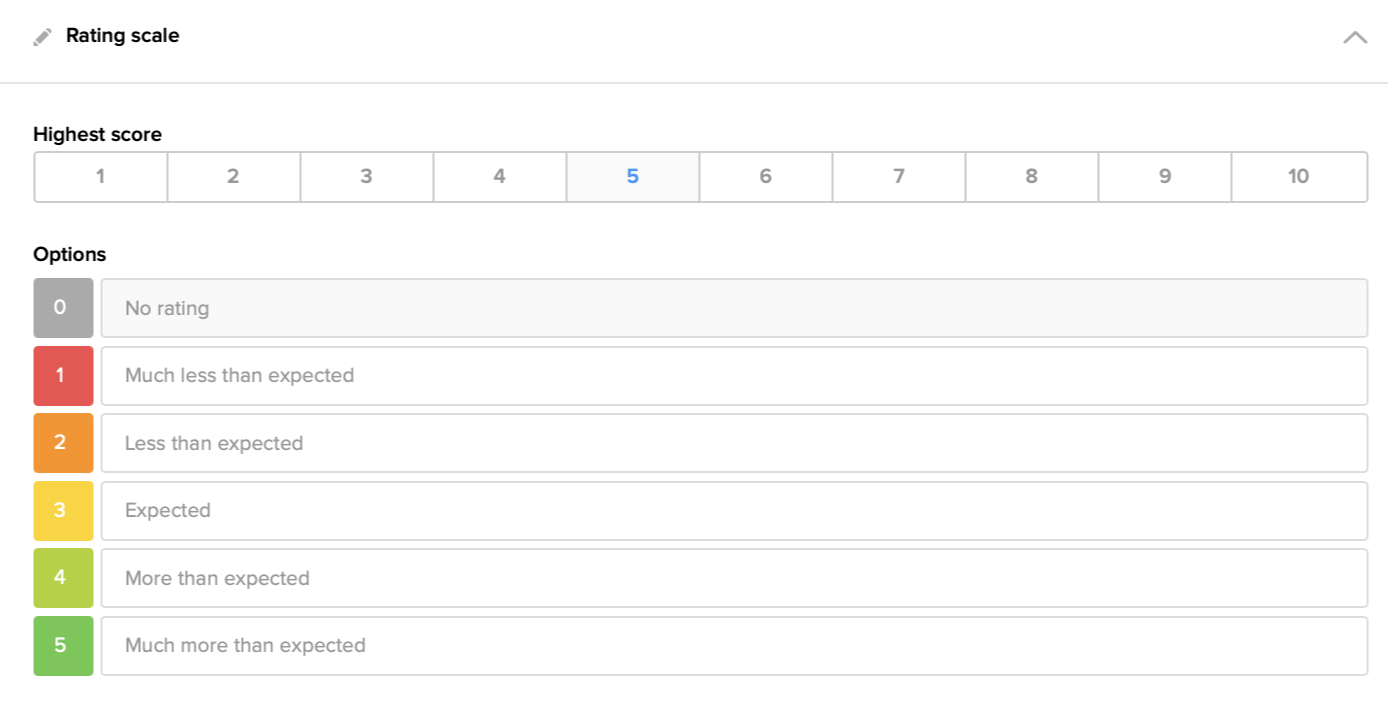Click the orange 2 rating swatch
The width and height of the screenshot is (1388, 708).
click(x=63, y=443)
